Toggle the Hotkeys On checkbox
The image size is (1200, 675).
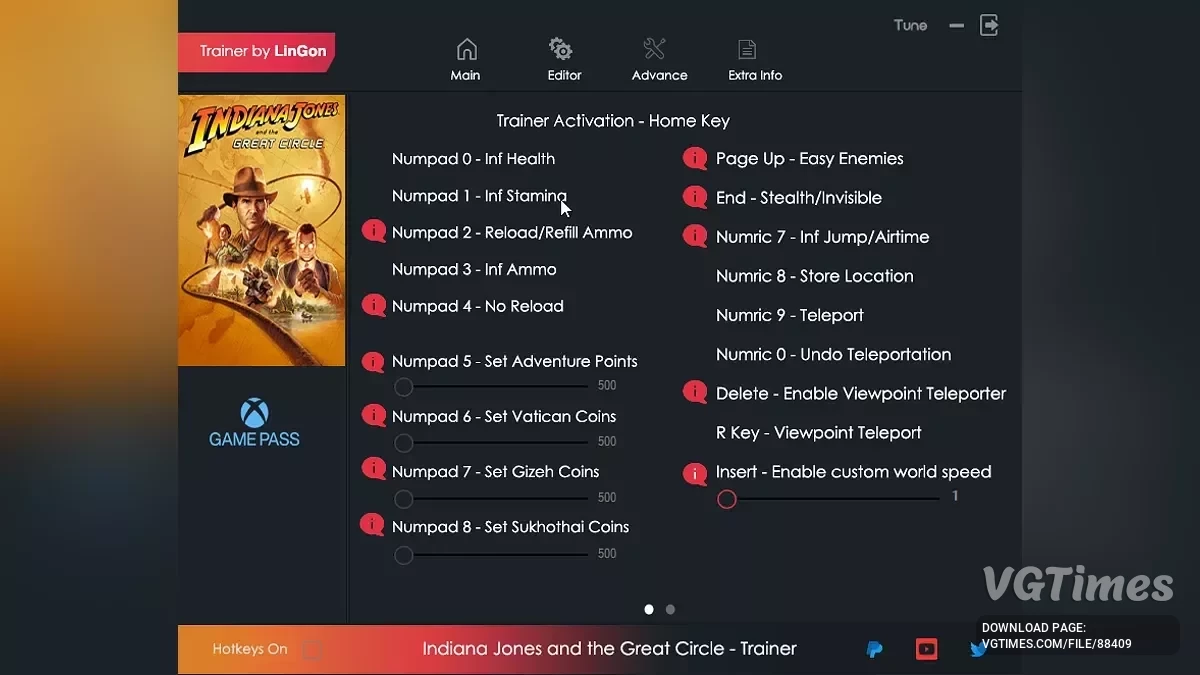coord(313,650)
